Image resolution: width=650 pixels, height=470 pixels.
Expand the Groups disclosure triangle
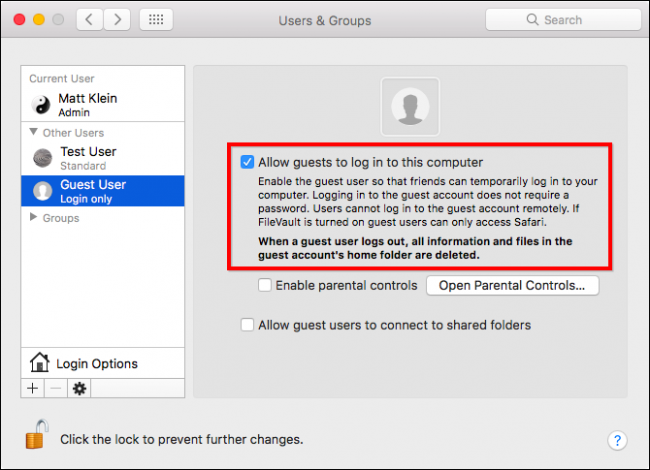[x=34, y=217]
